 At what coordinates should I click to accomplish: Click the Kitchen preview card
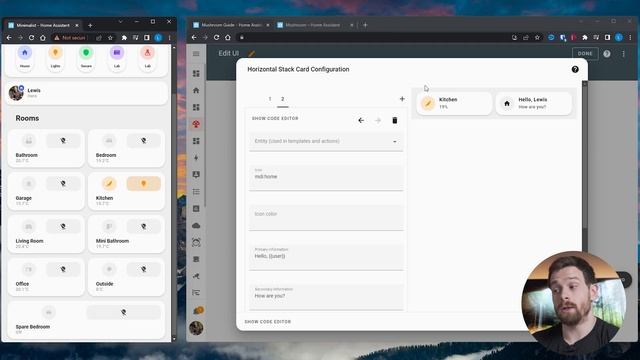click(454, 103)
